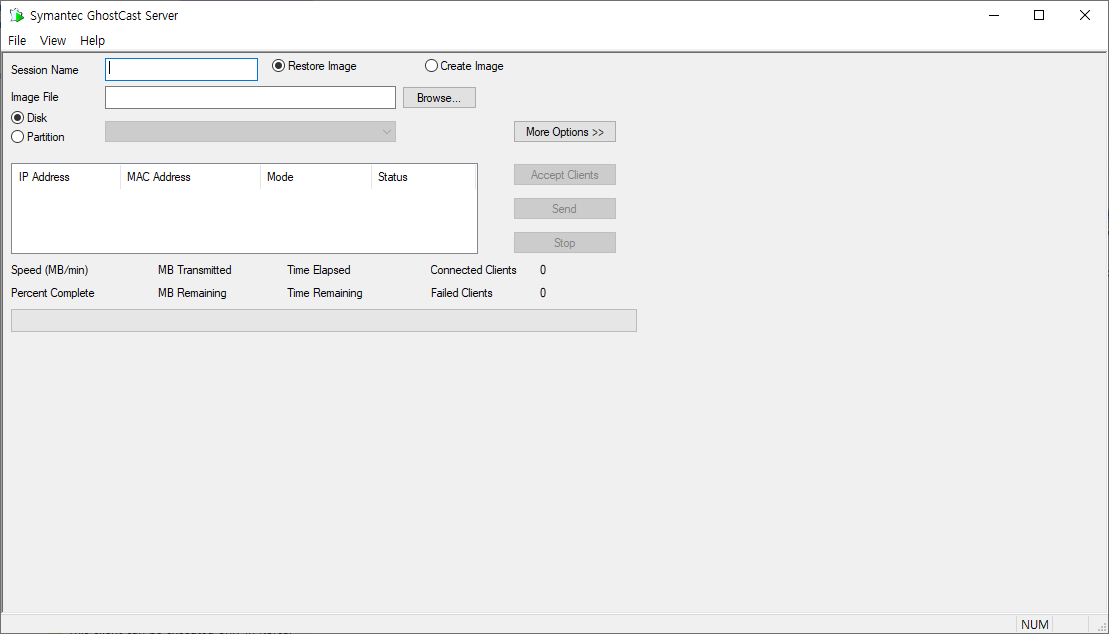Click the Speed (MB/min) label
The height and width of the screenshot is (634, 1109).
(x=50, y=270)
